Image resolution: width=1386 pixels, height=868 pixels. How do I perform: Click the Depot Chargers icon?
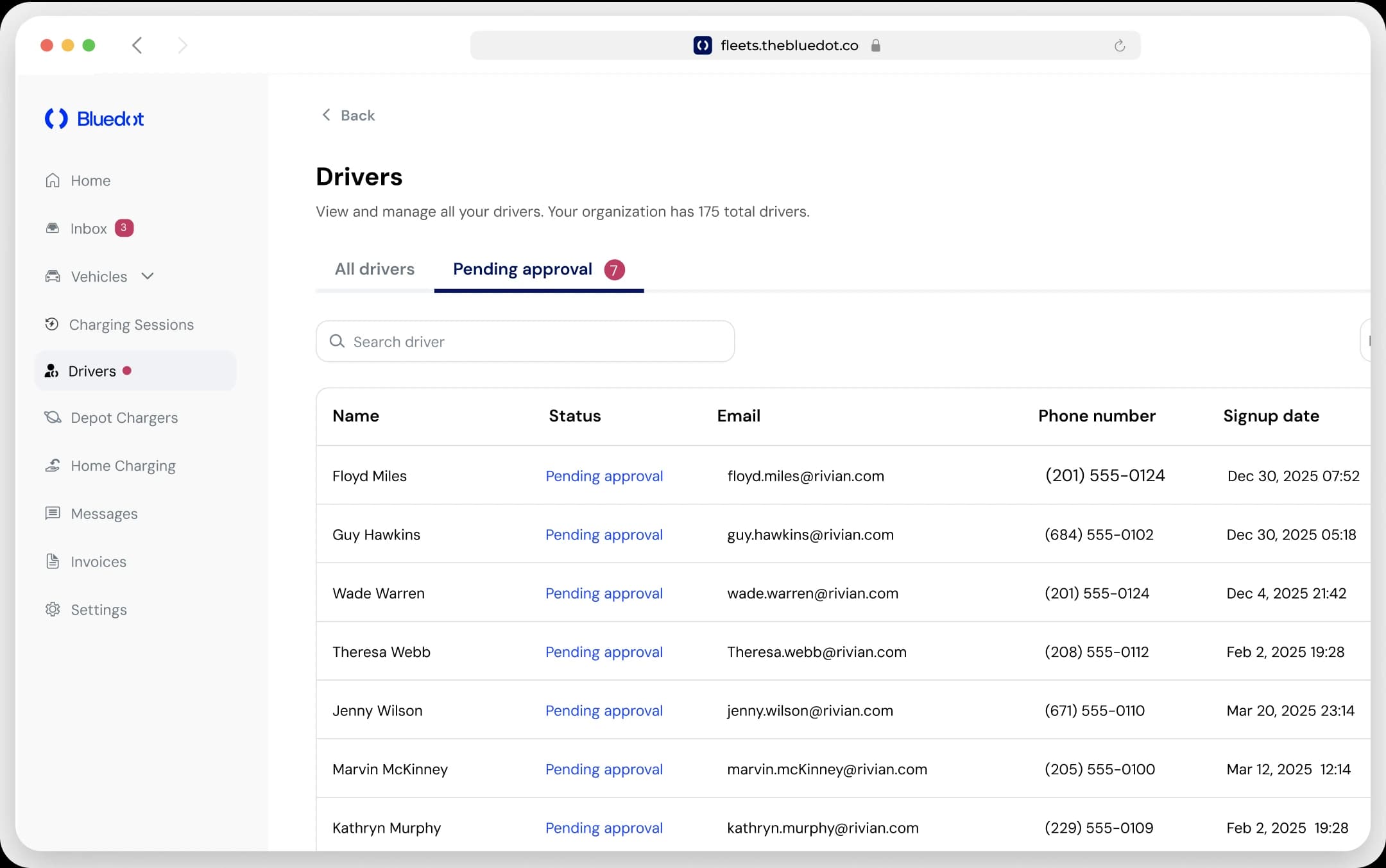click(x=53, y=418)
